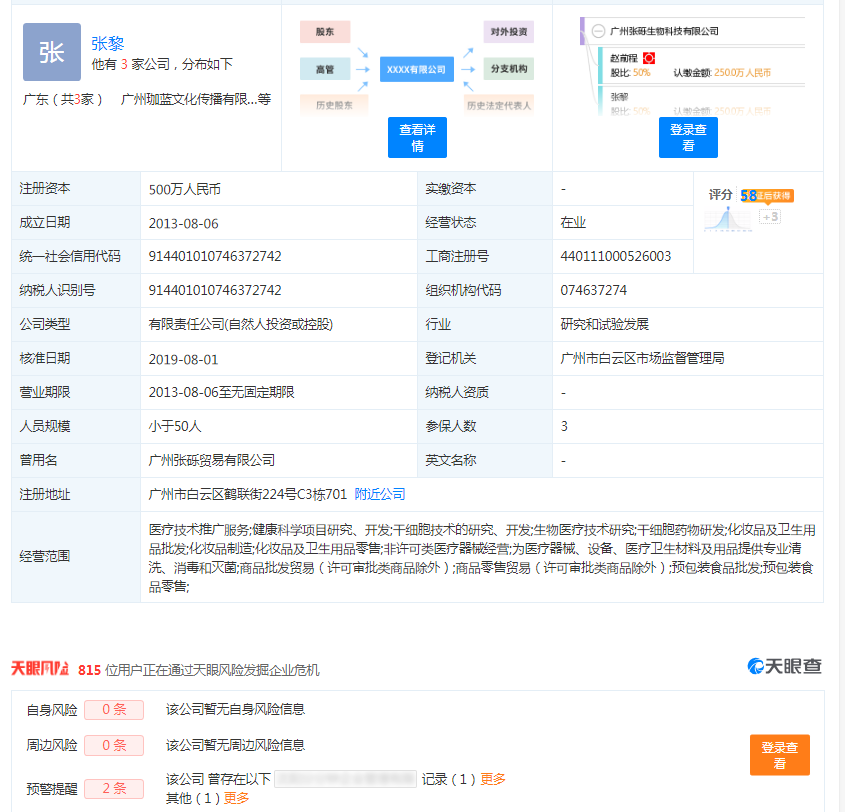The width and height of the screenshot is (845, 812).
Task: Click the 广州珈蓝文化传播有限 company text
Action: (x=188, y=99)
